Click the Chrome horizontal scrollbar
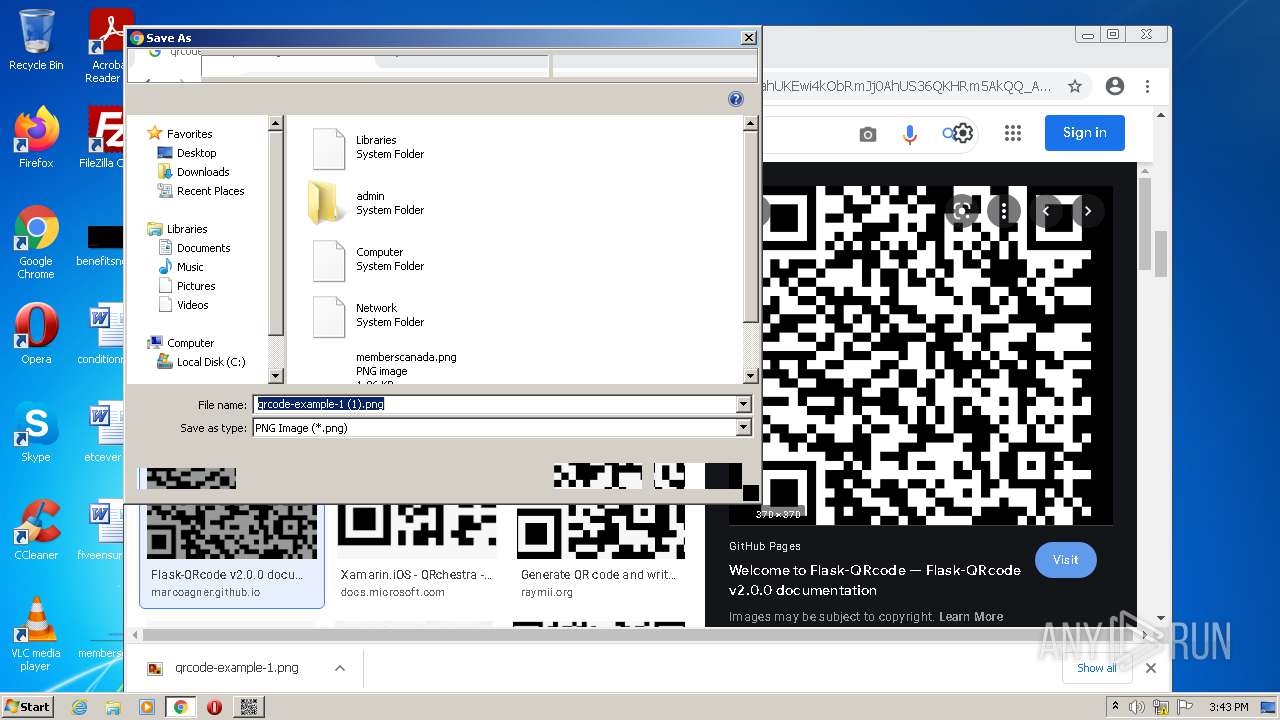The image size is (1280, 720). pyautogui.click(x=640, y=636)
